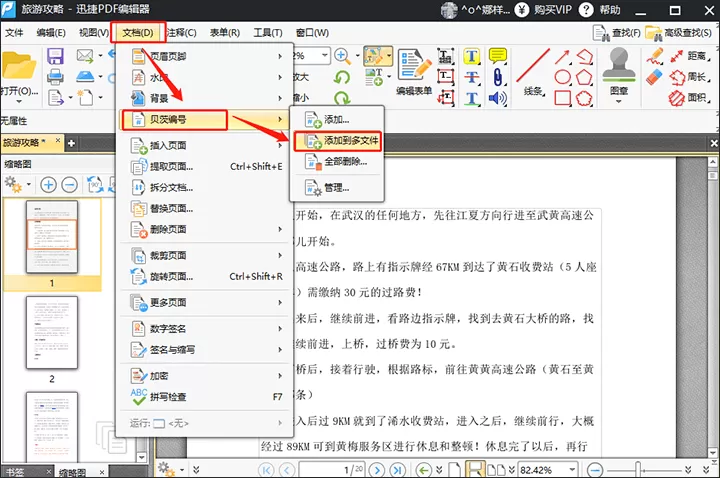Click the zoom-in thumbnails plus icon
720x478 pixels.
tap(48, 185)
